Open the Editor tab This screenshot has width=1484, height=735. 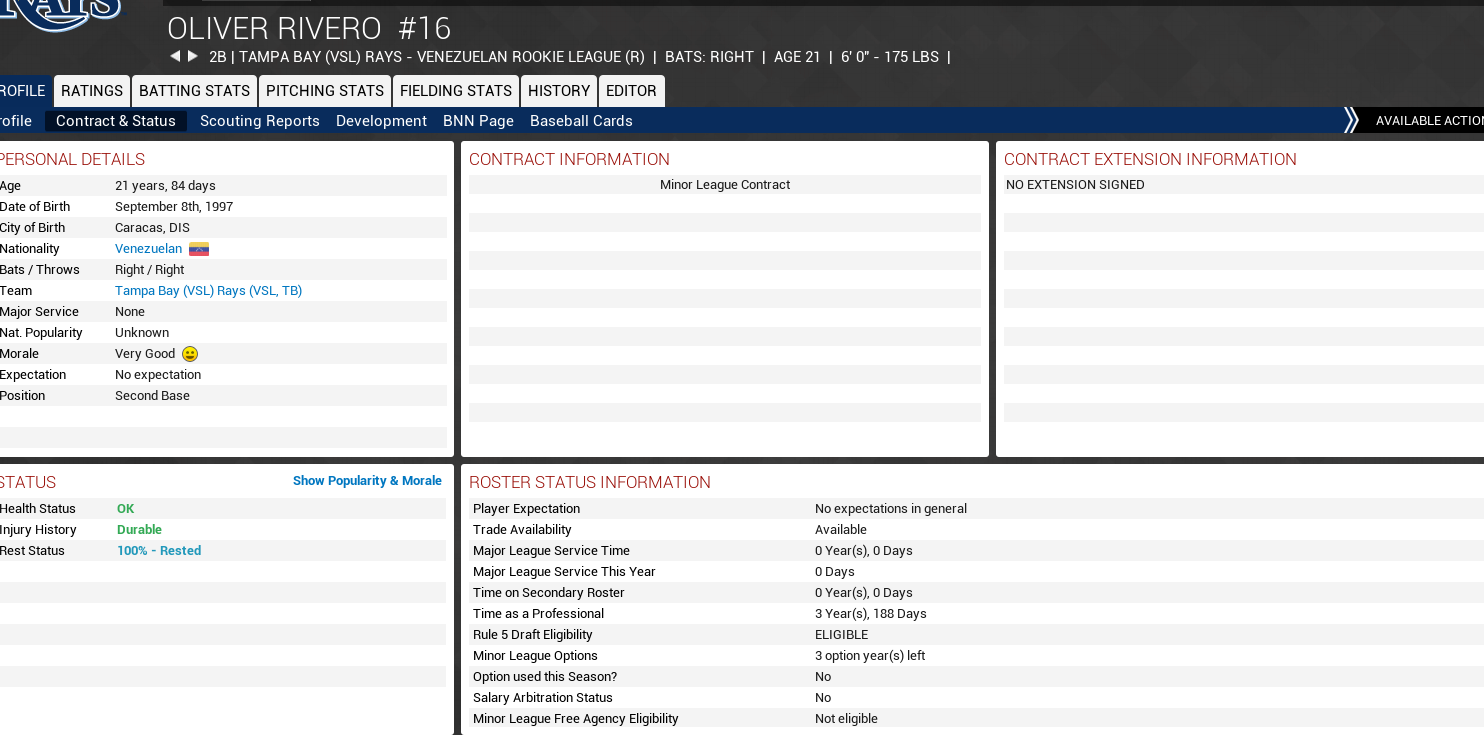(x=631, y=91)
